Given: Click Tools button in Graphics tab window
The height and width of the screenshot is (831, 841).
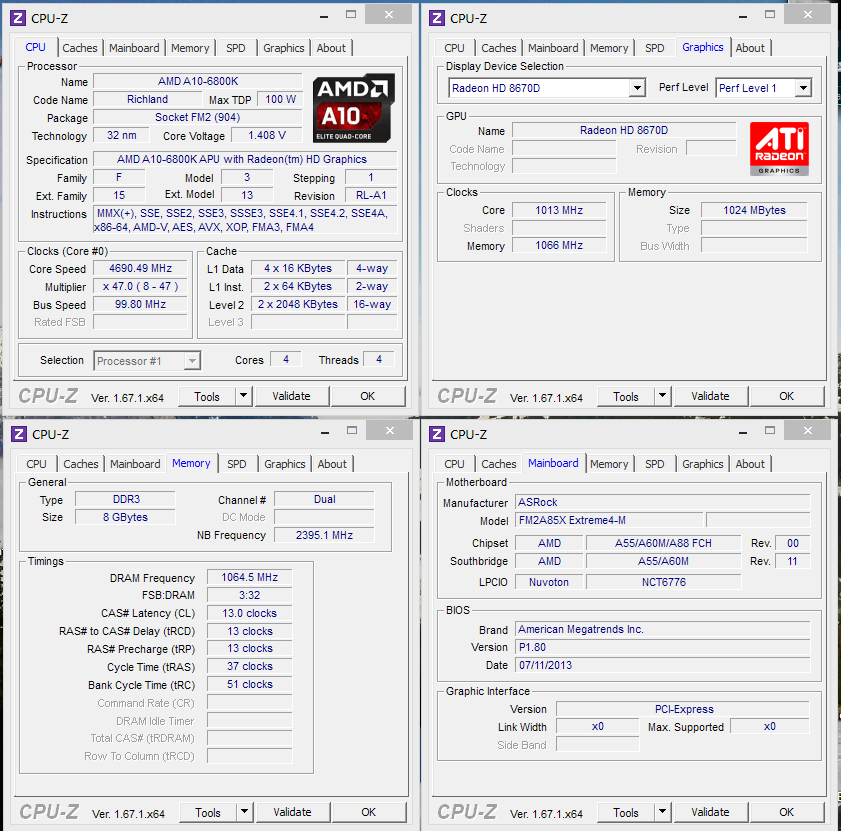Looking at the screenshot, I should point(626,396).
